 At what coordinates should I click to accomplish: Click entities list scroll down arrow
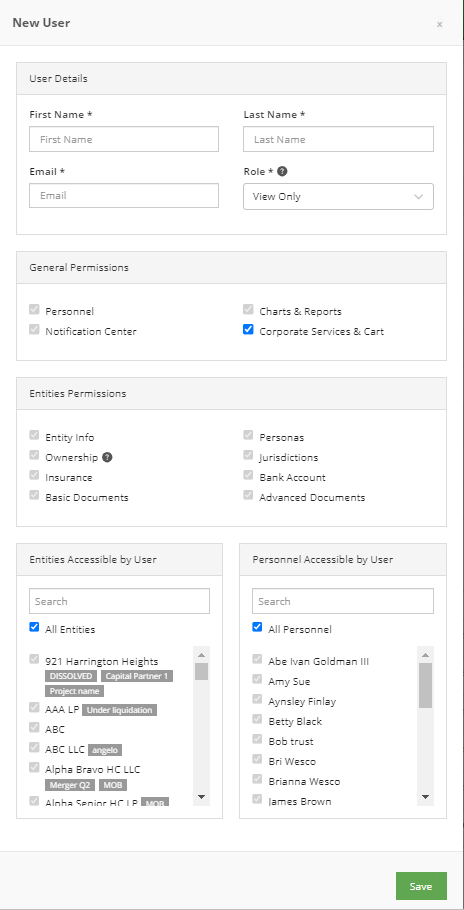point(201,797)
